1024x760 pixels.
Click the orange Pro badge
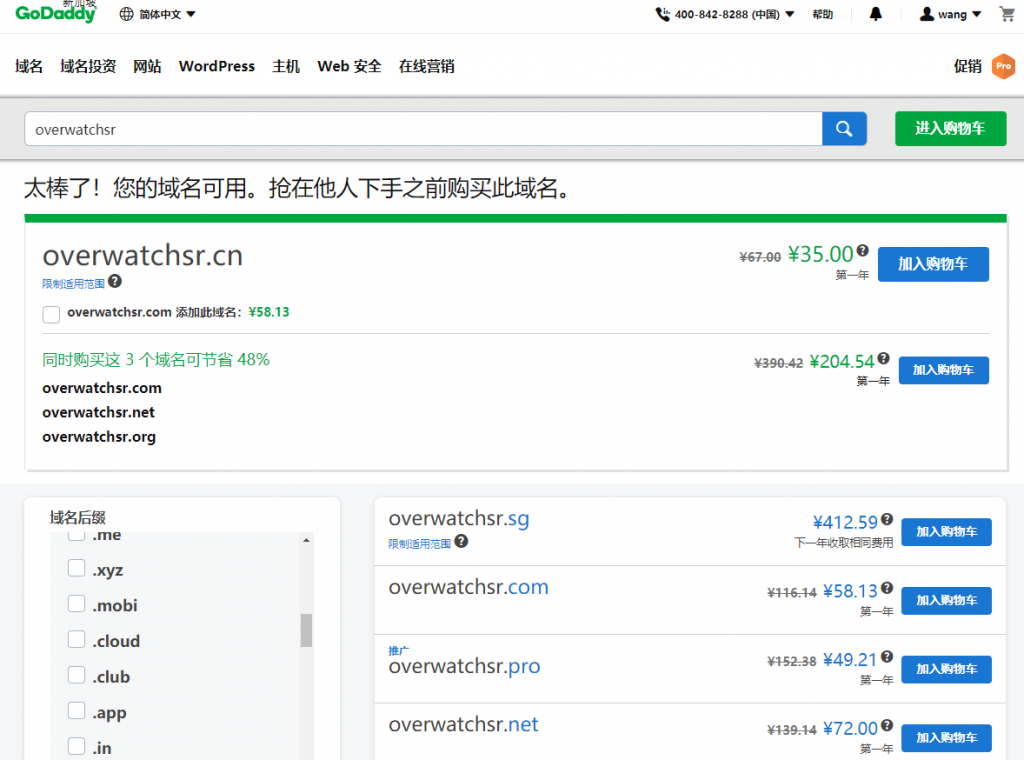pos(1003,66)
